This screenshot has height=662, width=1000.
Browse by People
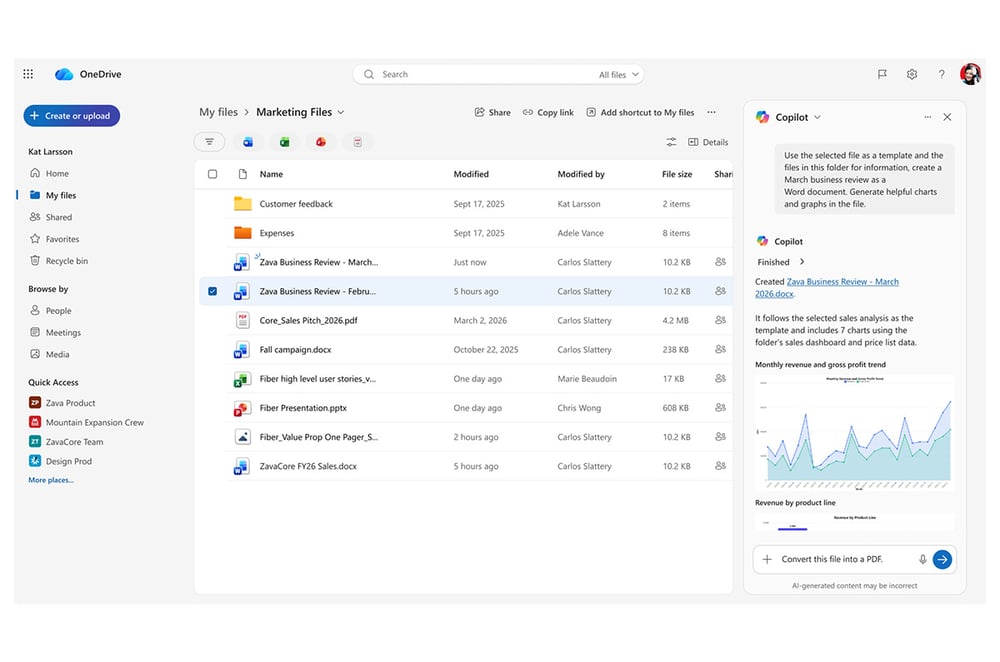50,311
